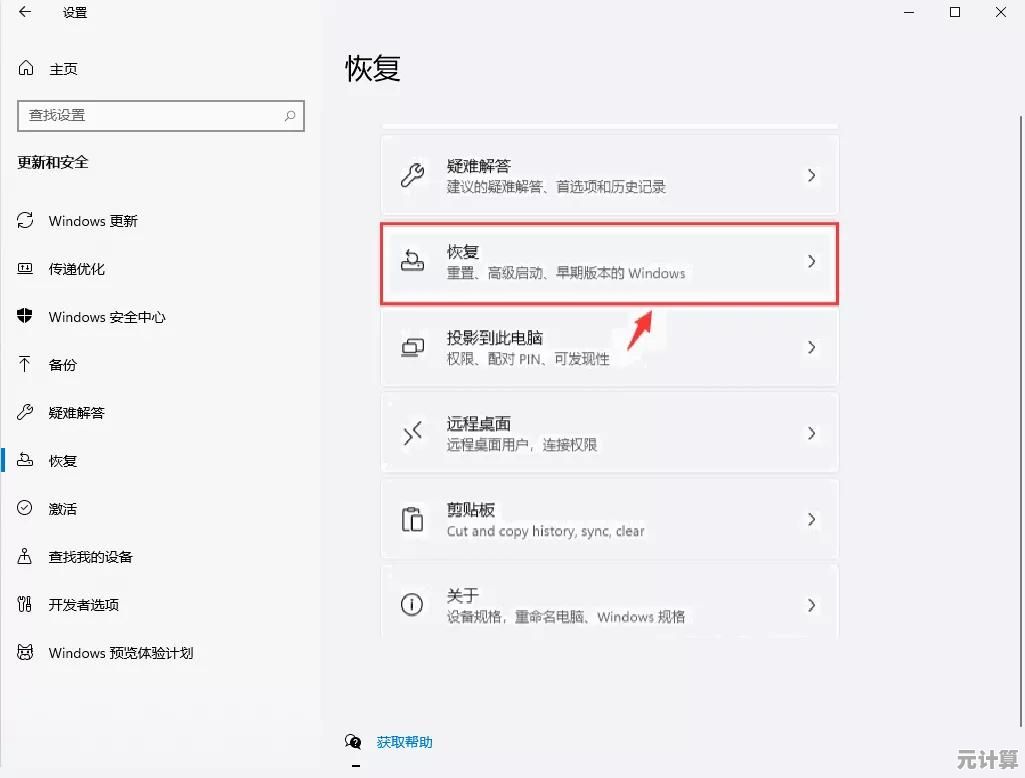Go to 备份 in the sidebar
This screenshot has width=1025, height=778.
[x=62, y=365]
